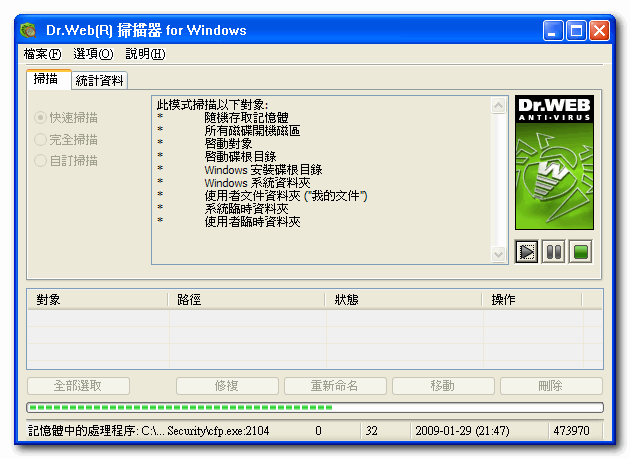
Task: Click the Dr.WEB Anti-Virus logo banner
Action: pyautogui.click(x=554, y=162)
